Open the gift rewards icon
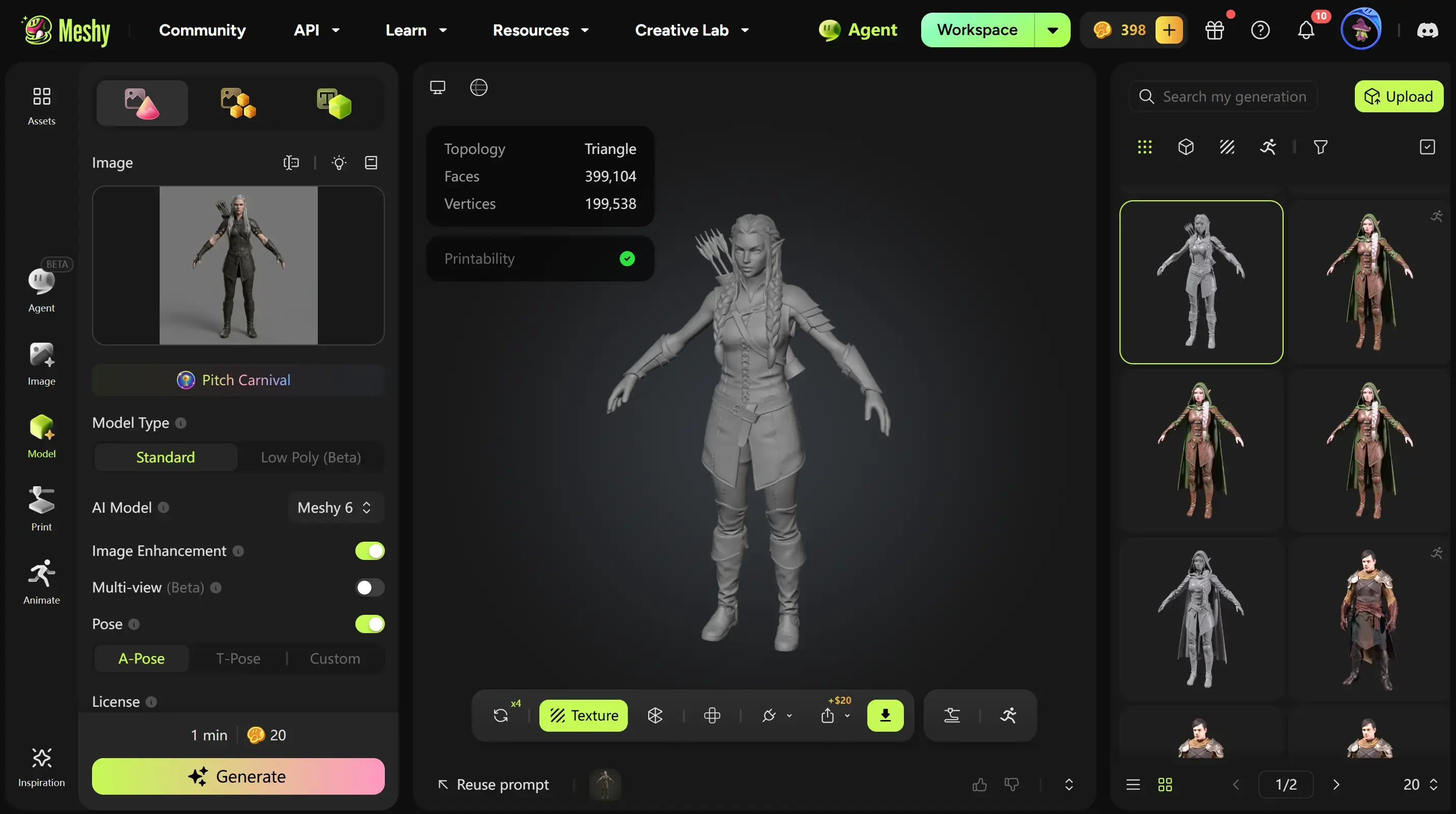1456x814 pixels. click(x=1215, y=30)
